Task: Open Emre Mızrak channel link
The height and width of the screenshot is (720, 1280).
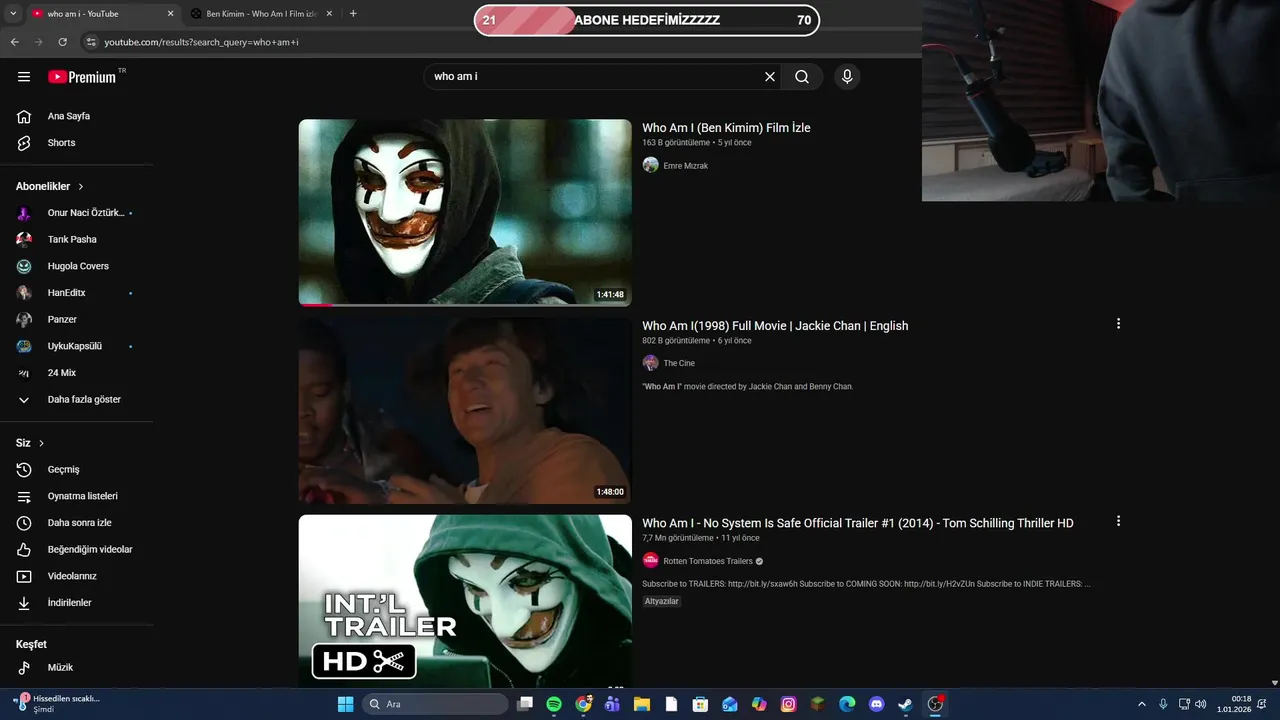Action: click(x=685, y=166)
